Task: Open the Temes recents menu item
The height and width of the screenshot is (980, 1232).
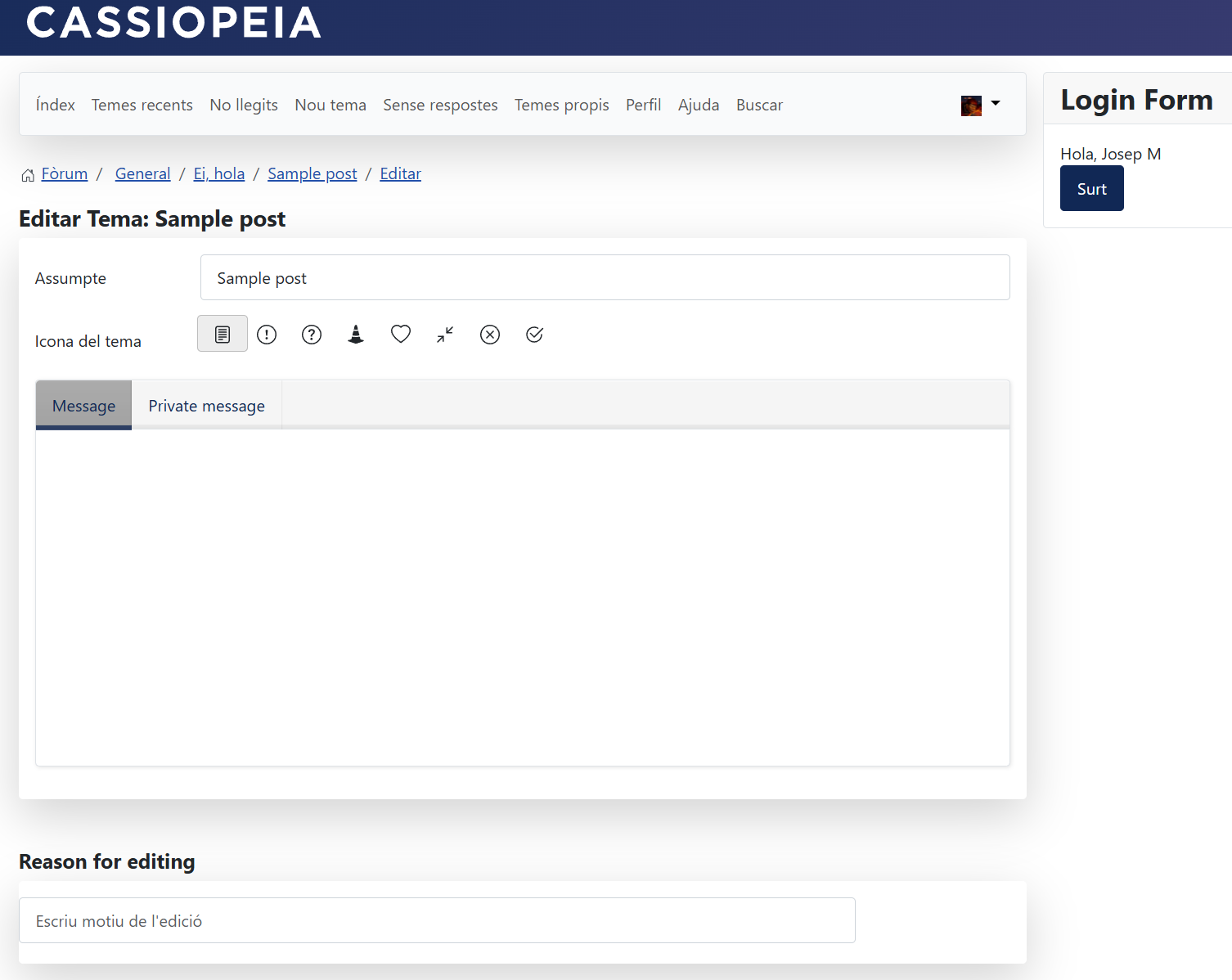Action: click(142, 105)
